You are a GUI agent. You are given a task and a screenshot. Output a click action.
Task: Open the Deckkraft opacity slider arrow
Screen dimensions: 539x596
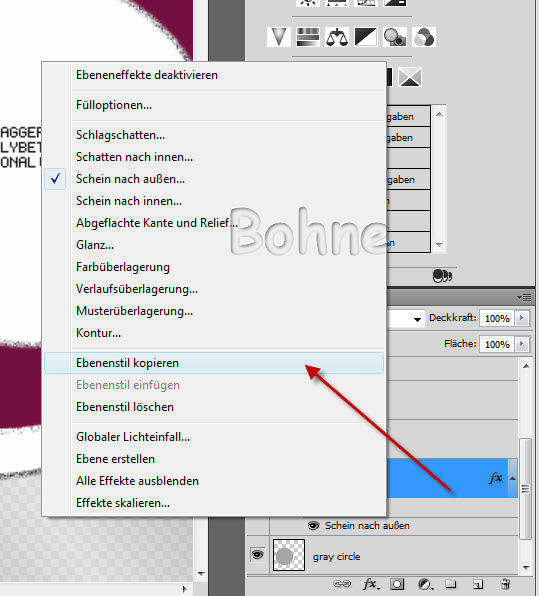[x=522, y=318]
